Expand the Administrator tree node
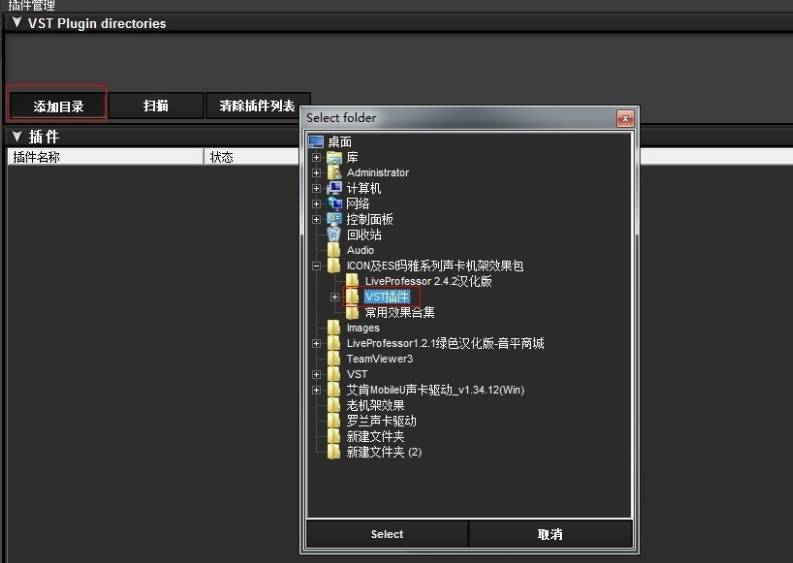This screenshot has width=793, height=563. point(317,173)
